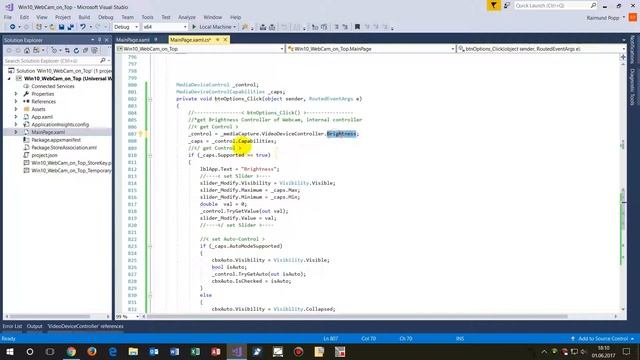
Task: Click the search magnifier in Solution Explorer
Action: 102,60
